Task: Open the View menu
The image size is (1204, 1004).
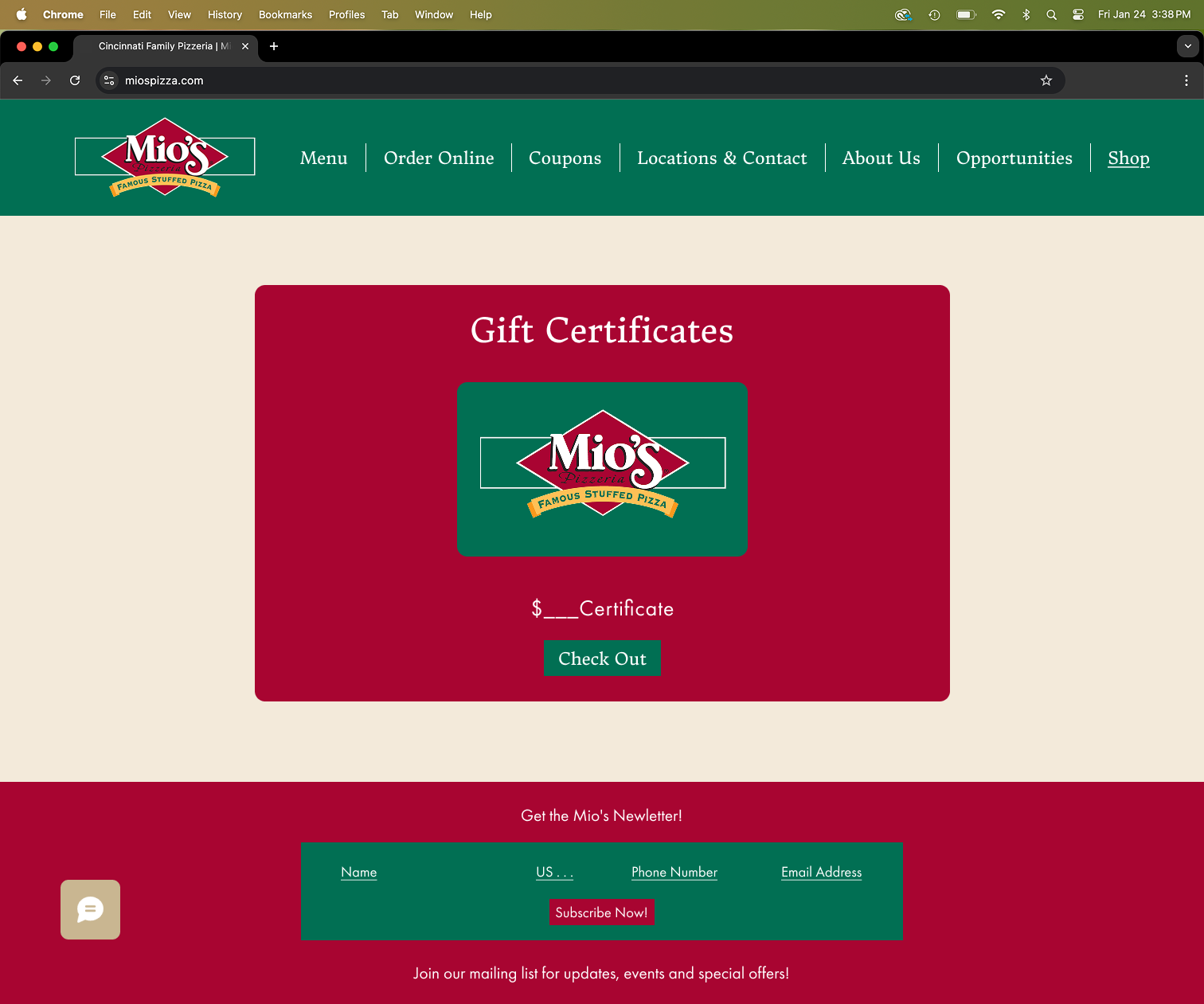Action: [x=179, y=14]
